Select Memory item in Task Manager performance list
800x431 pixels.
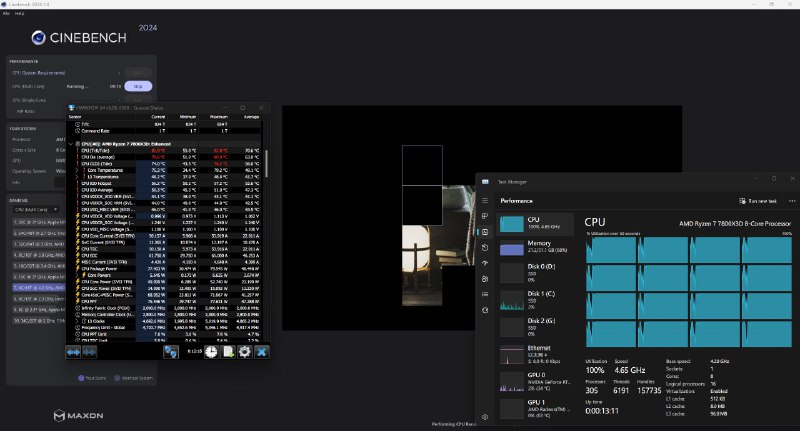(x=535, y=248)
